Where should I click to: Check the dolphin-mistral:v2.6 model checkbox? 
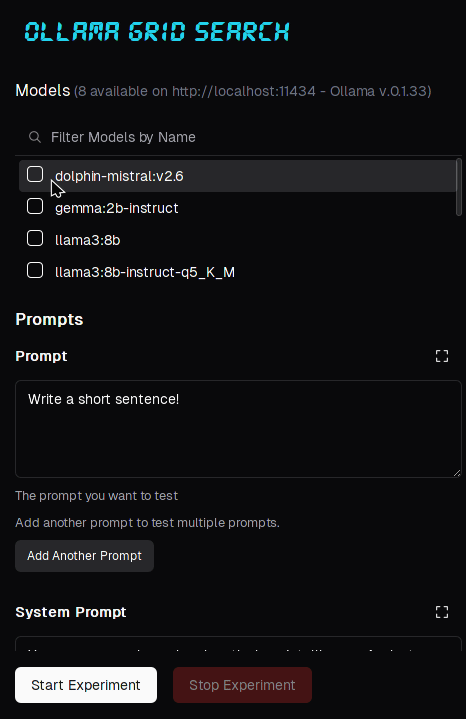tap(35, 174)
